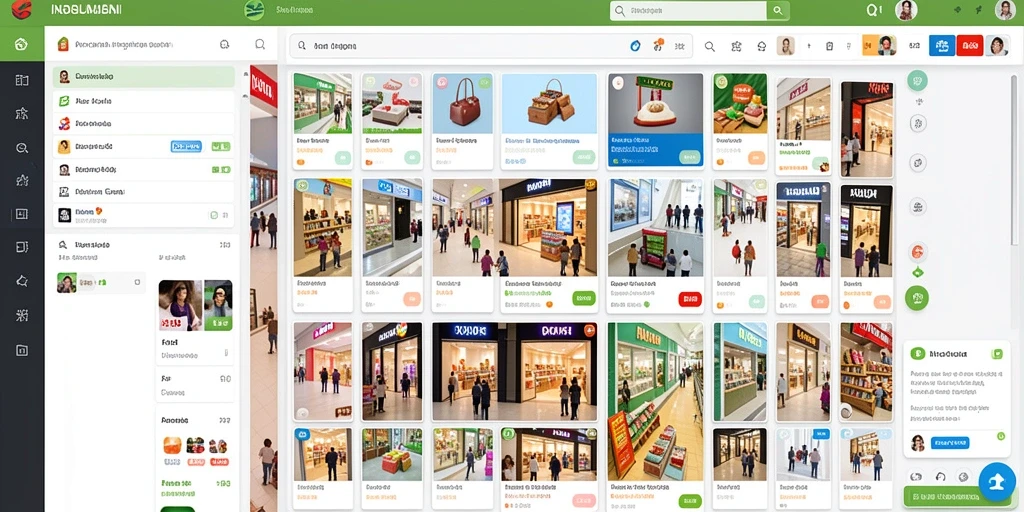Click the round green logo in the top bar
Viewport: 1024px width, 512px height.
coord(254,10)
